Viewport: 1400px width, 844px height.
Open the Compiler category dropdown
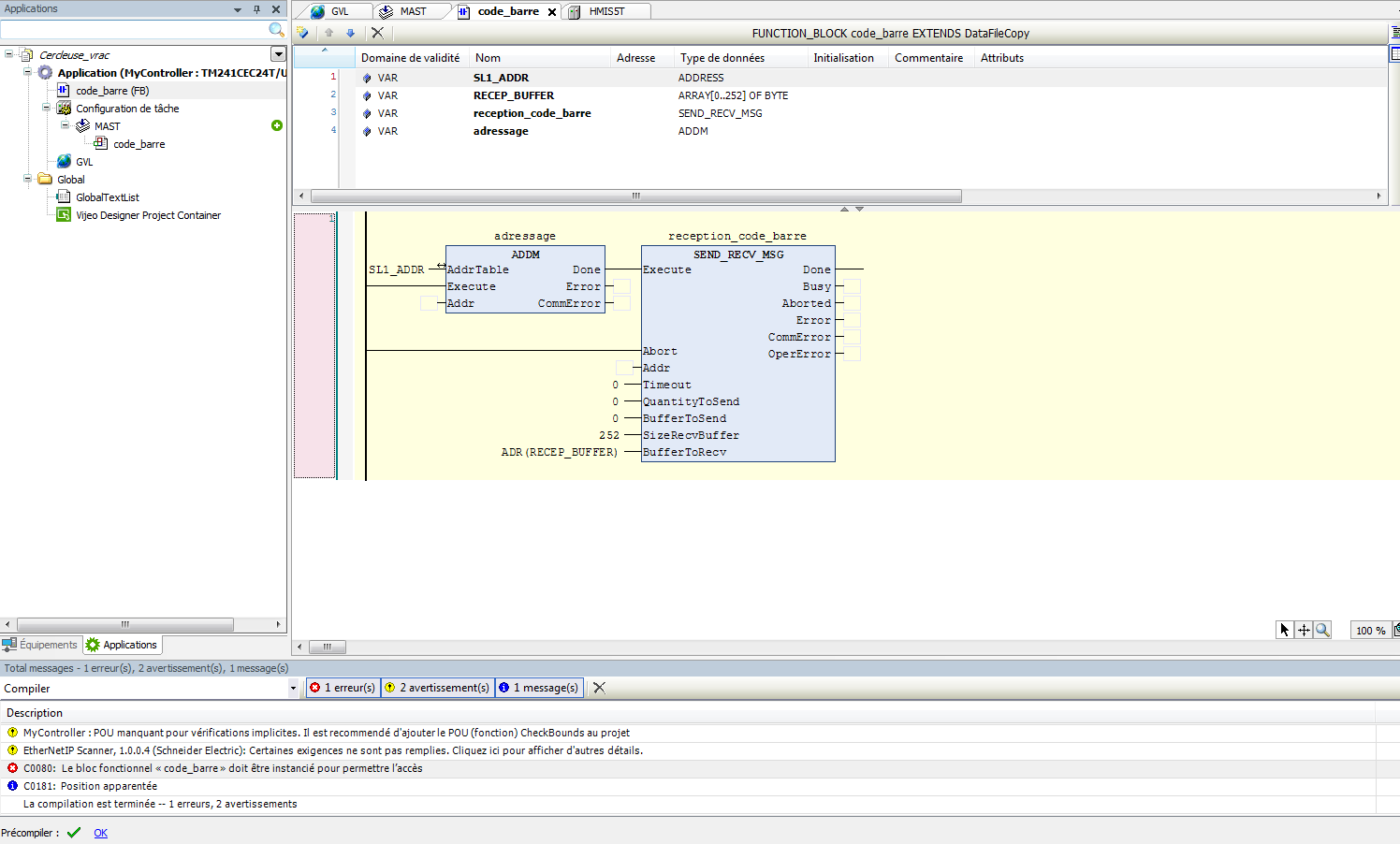[293, 689]
